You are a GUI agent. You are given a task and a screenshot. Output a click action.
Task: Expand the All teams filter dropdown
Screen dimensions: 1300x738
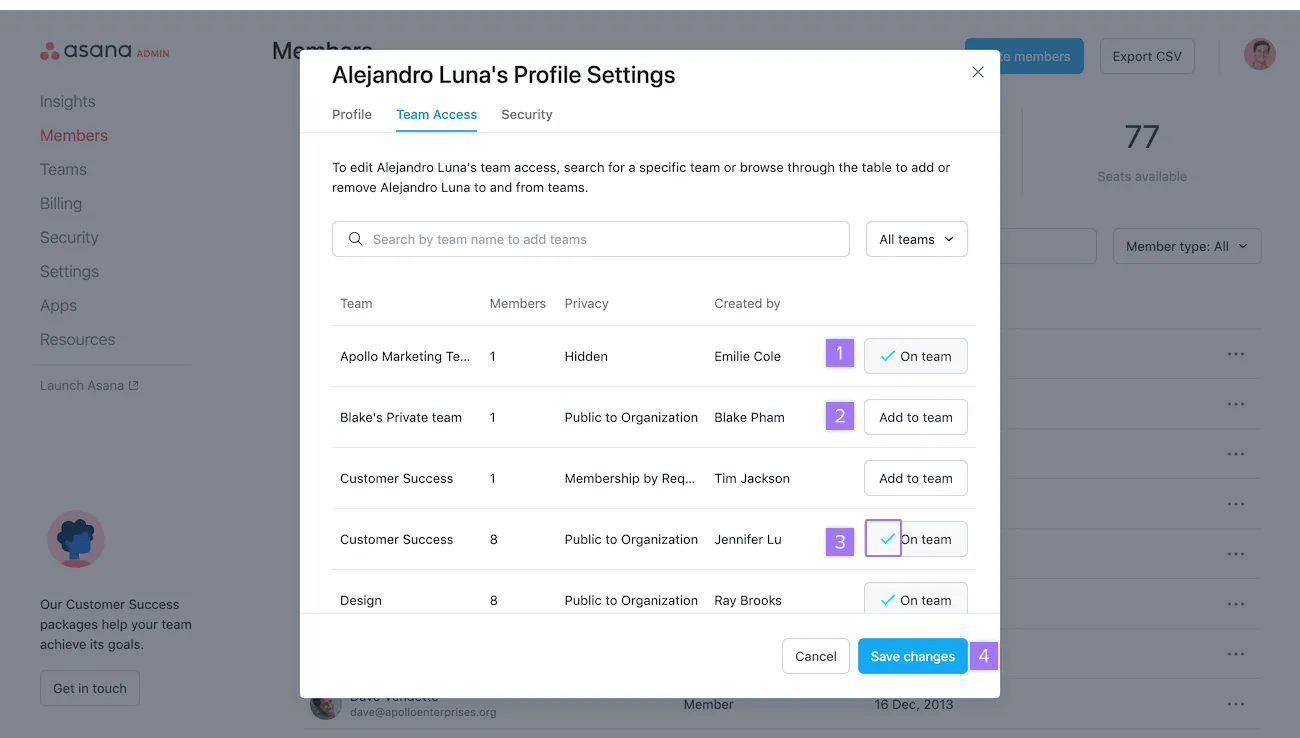(x=916, y=239)
